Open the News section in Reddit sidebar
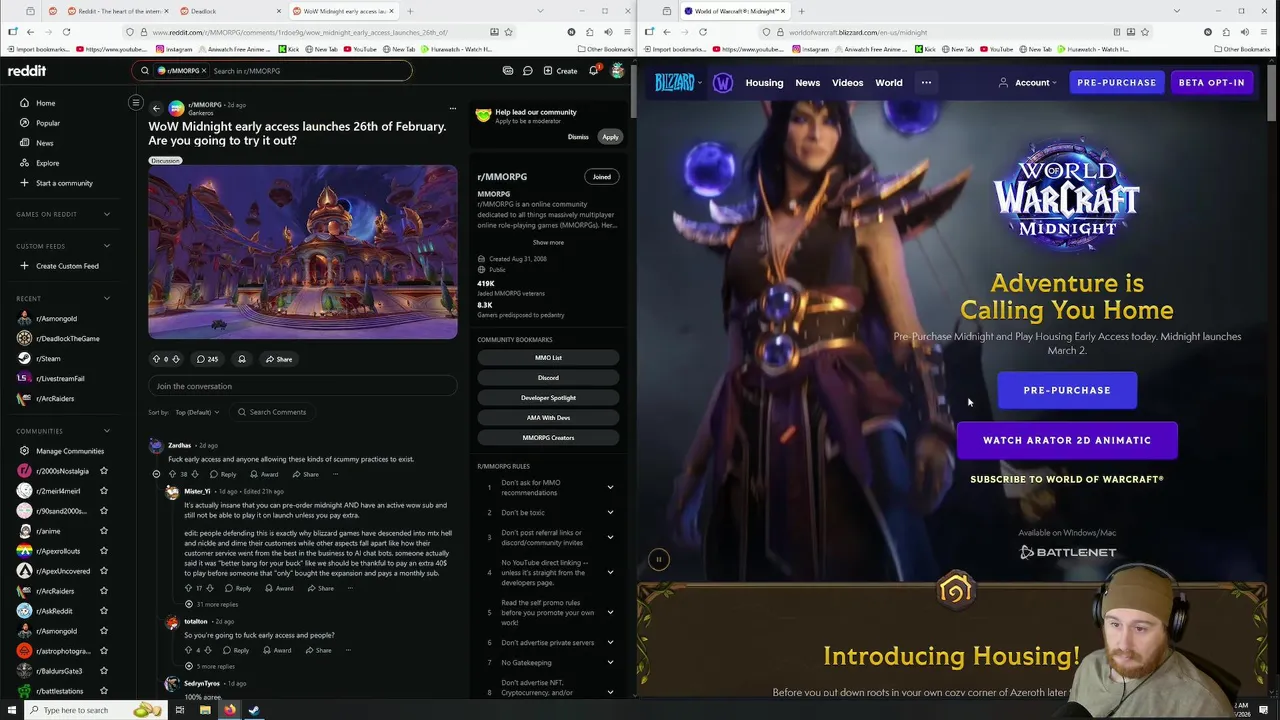1280x720 pixels. [x=44, y=143]
